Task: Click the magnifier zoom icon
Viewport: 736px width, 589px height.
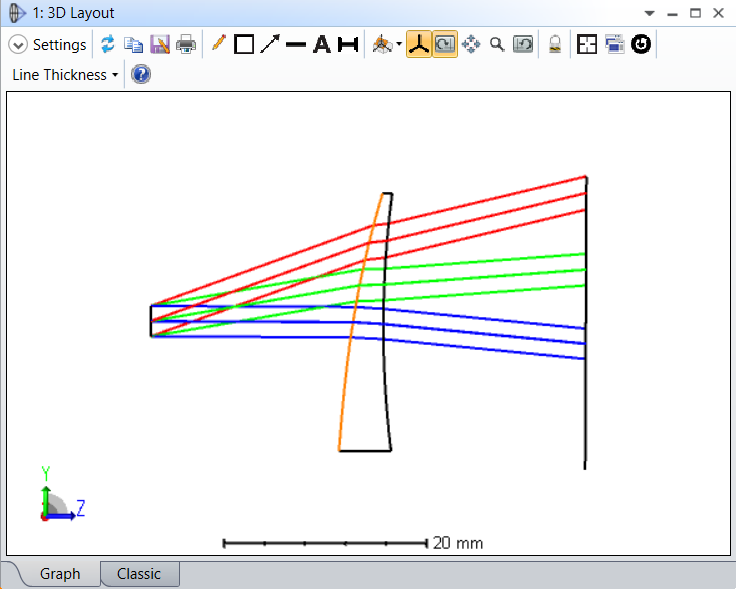Action: (497, 45)
